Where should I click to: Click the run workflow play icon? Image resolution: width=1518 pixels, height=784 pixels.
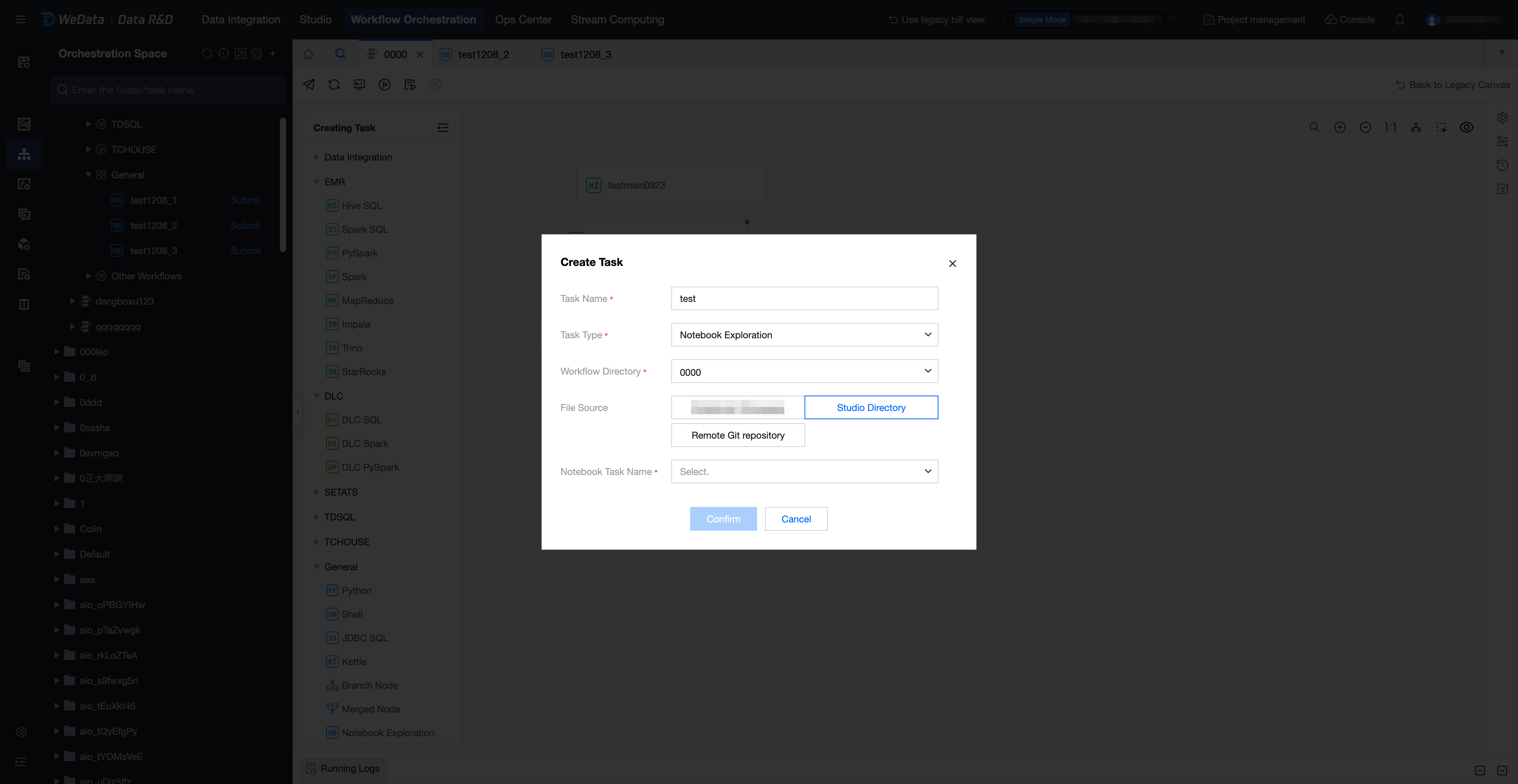384,84
